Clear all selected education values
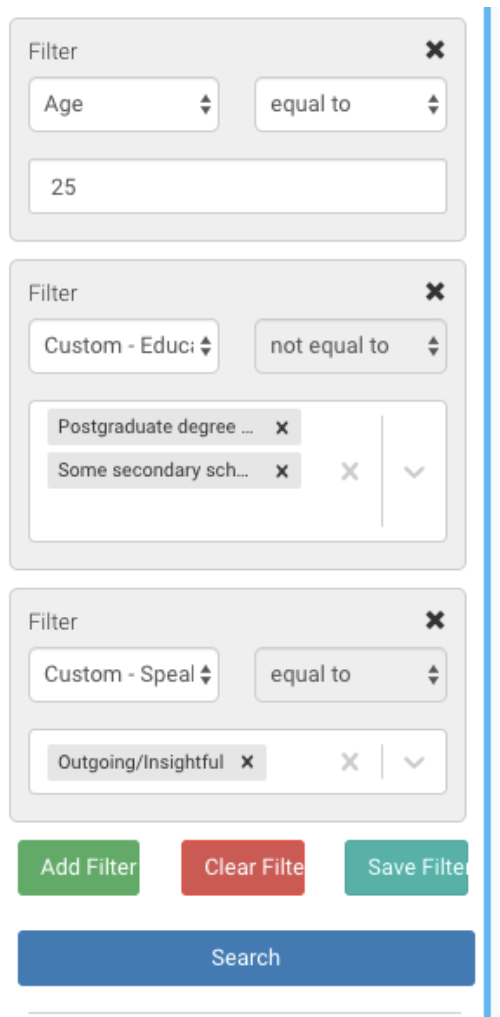 (x=350, y=472)
